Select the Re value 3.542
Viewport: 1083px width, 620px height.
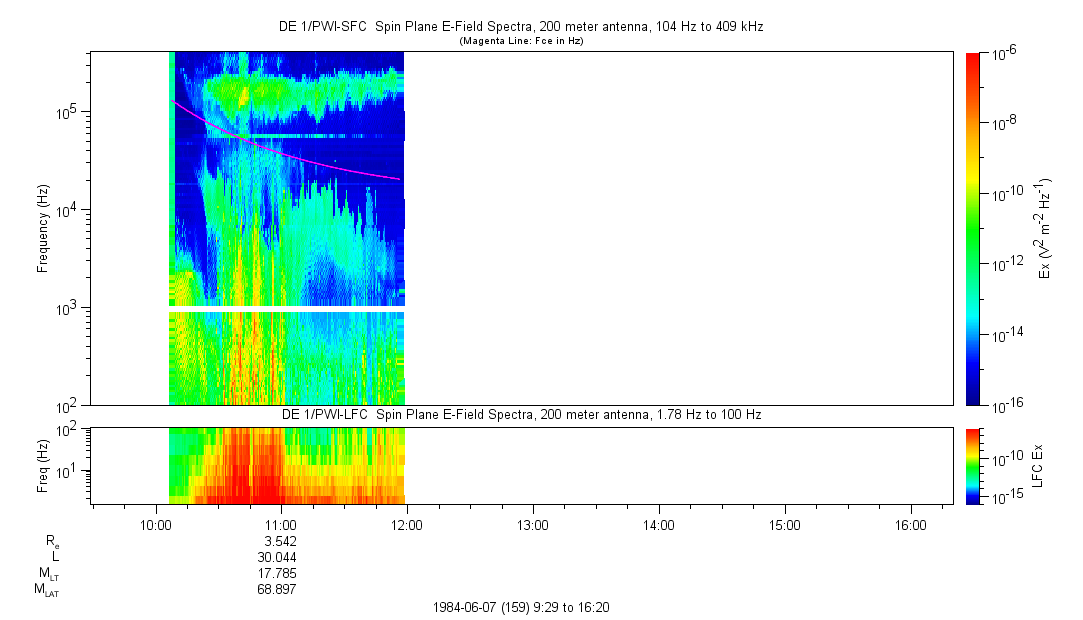[277, 541]
